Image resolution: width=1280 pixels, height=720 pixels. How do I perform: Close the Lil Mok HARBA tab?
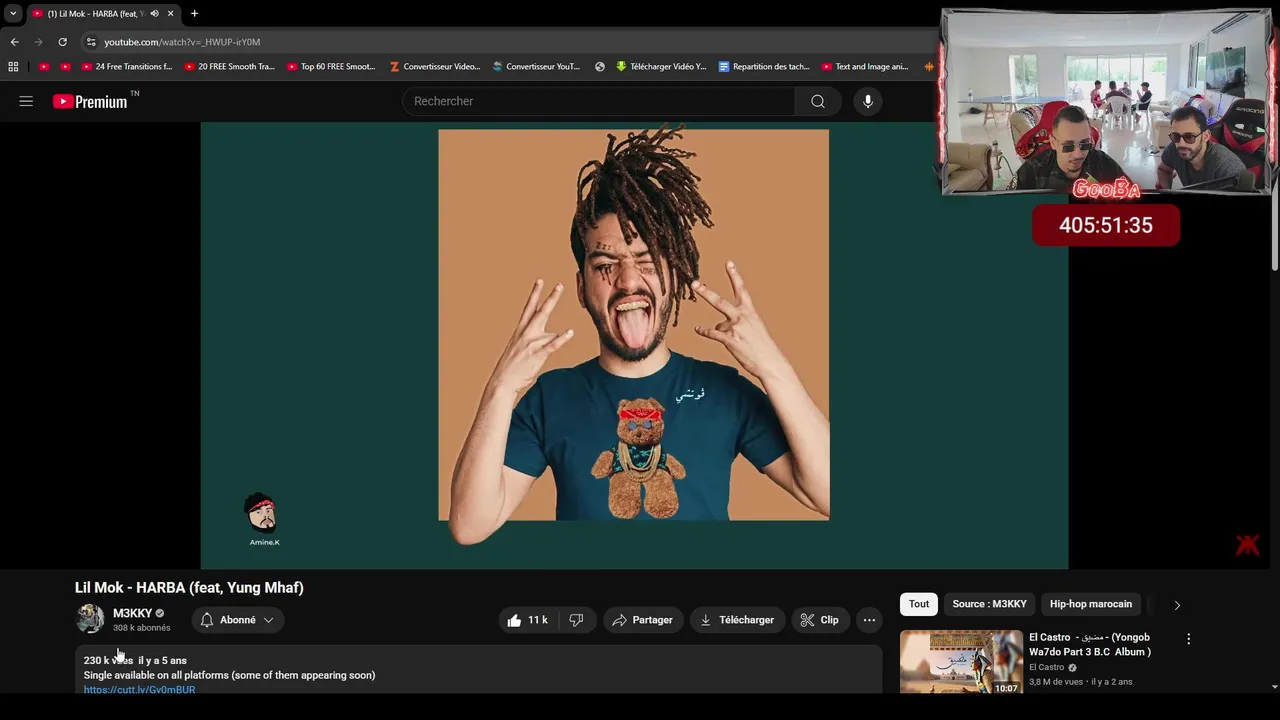(171, 14)
